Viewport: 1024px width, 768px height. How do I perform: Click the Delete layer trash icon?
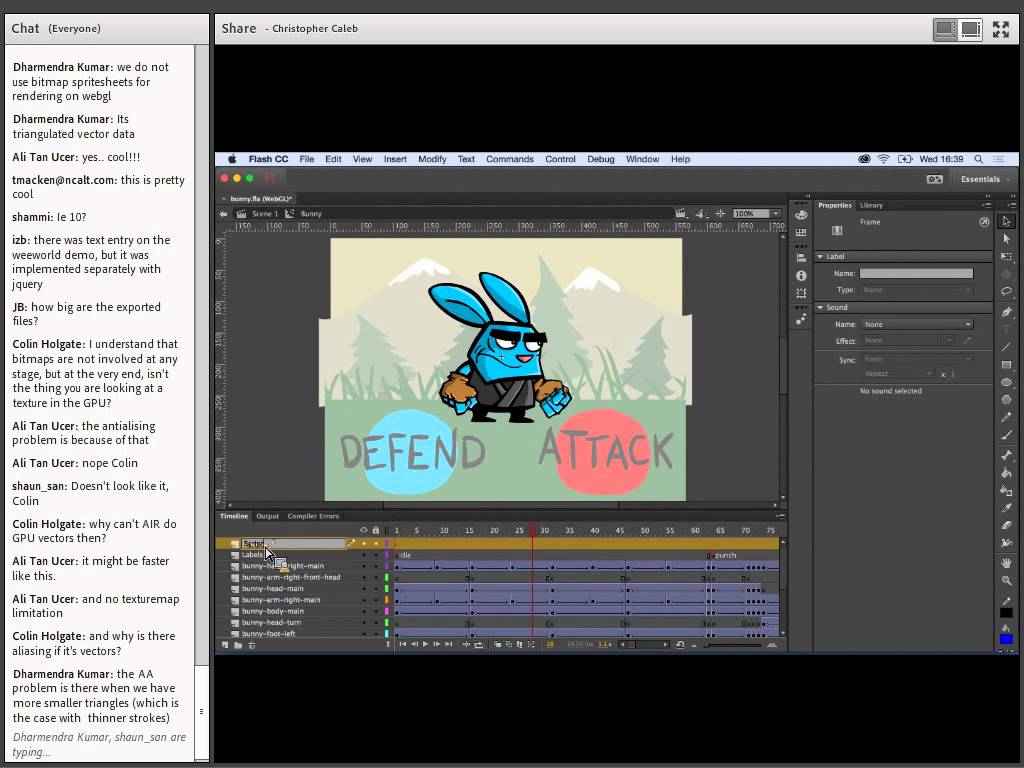pos(251,645)
